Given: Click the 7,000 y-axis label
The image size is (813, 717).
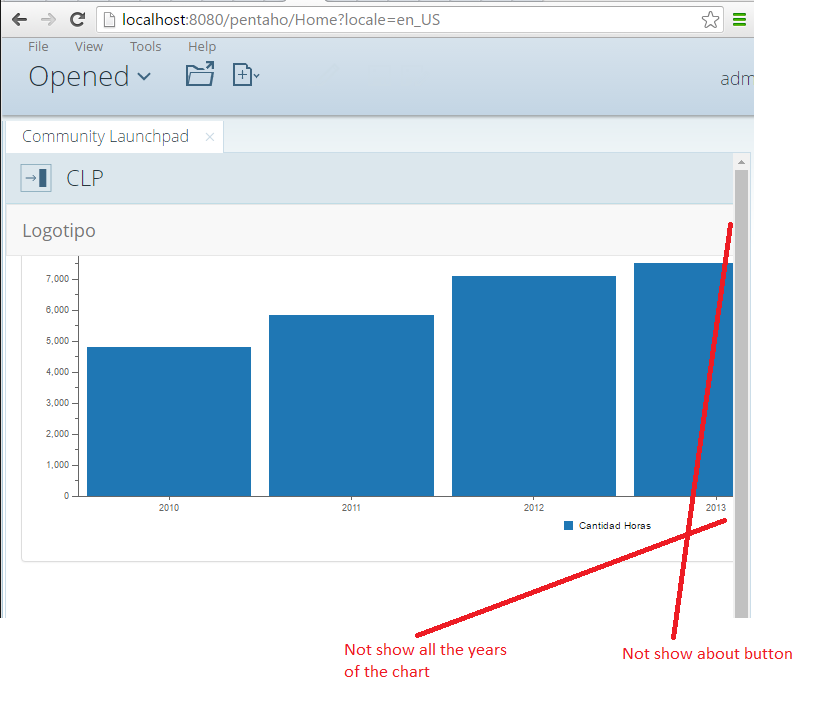Looking at the screenshot, I should [57, 279].
